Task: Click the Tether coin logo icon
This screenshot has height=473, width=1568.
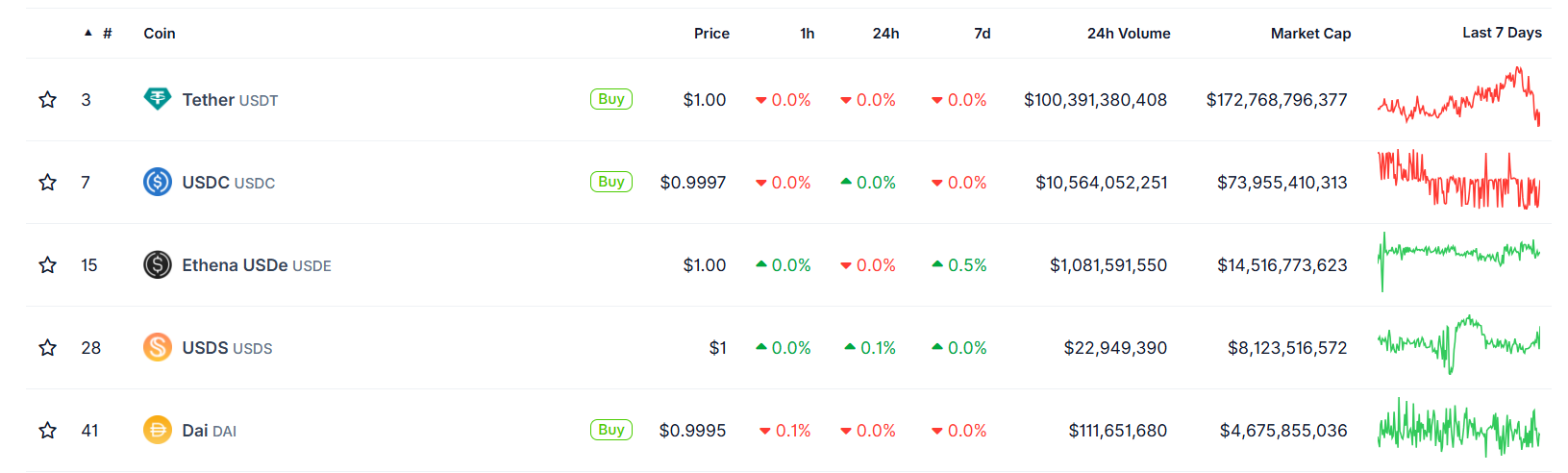Action: [158, 99]
